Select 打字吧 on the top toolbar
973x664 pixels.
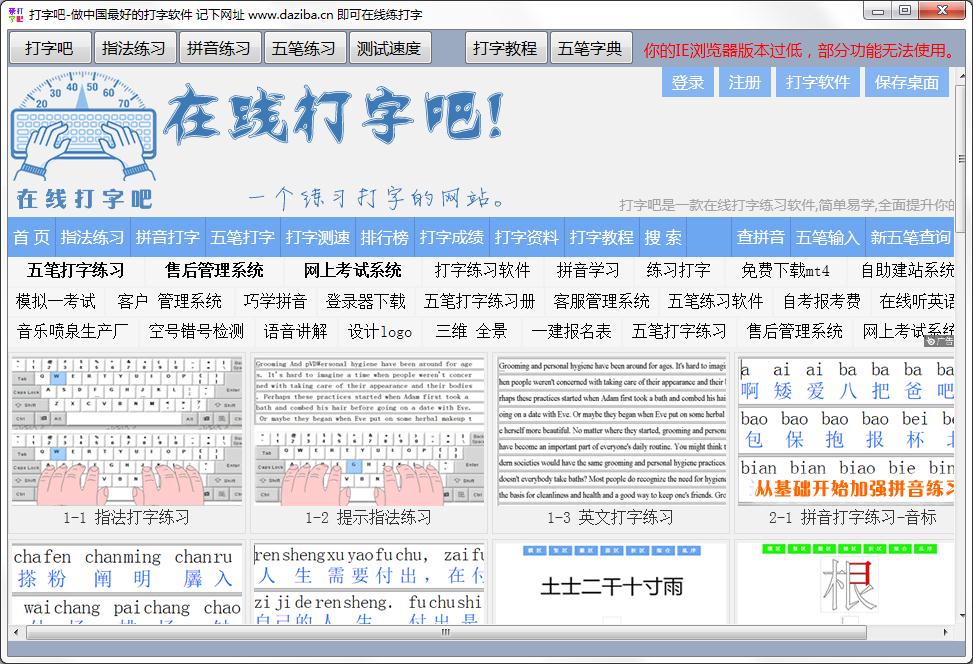point(49,47)
